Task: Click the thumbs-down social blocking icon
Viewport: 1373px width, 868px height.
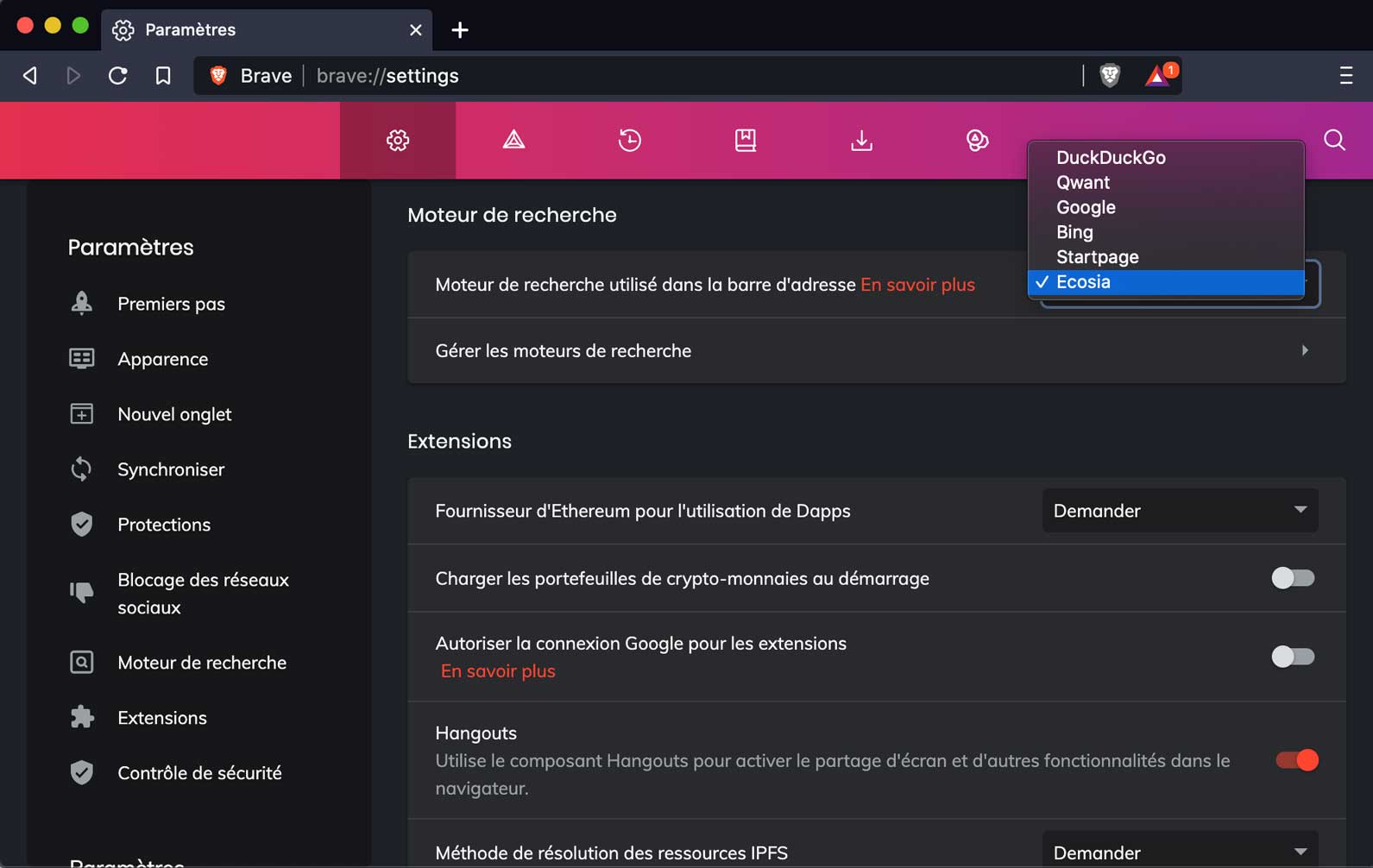Action: 81,593
